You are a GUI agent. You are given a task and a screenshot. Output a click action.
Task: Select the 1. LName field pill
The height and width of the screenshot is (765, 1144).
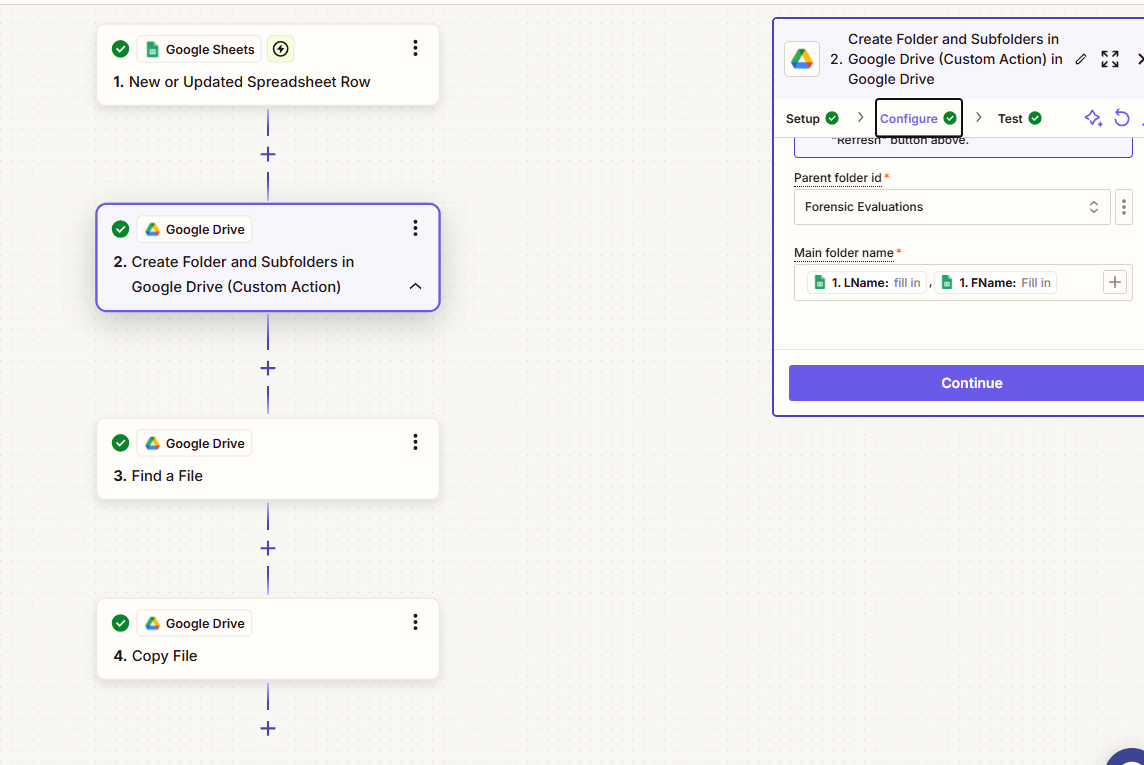867,282
